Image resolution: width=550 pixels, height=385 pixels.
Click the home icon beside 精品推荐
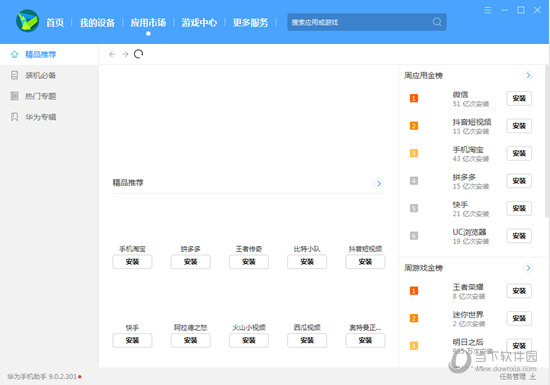pos(14,54)
